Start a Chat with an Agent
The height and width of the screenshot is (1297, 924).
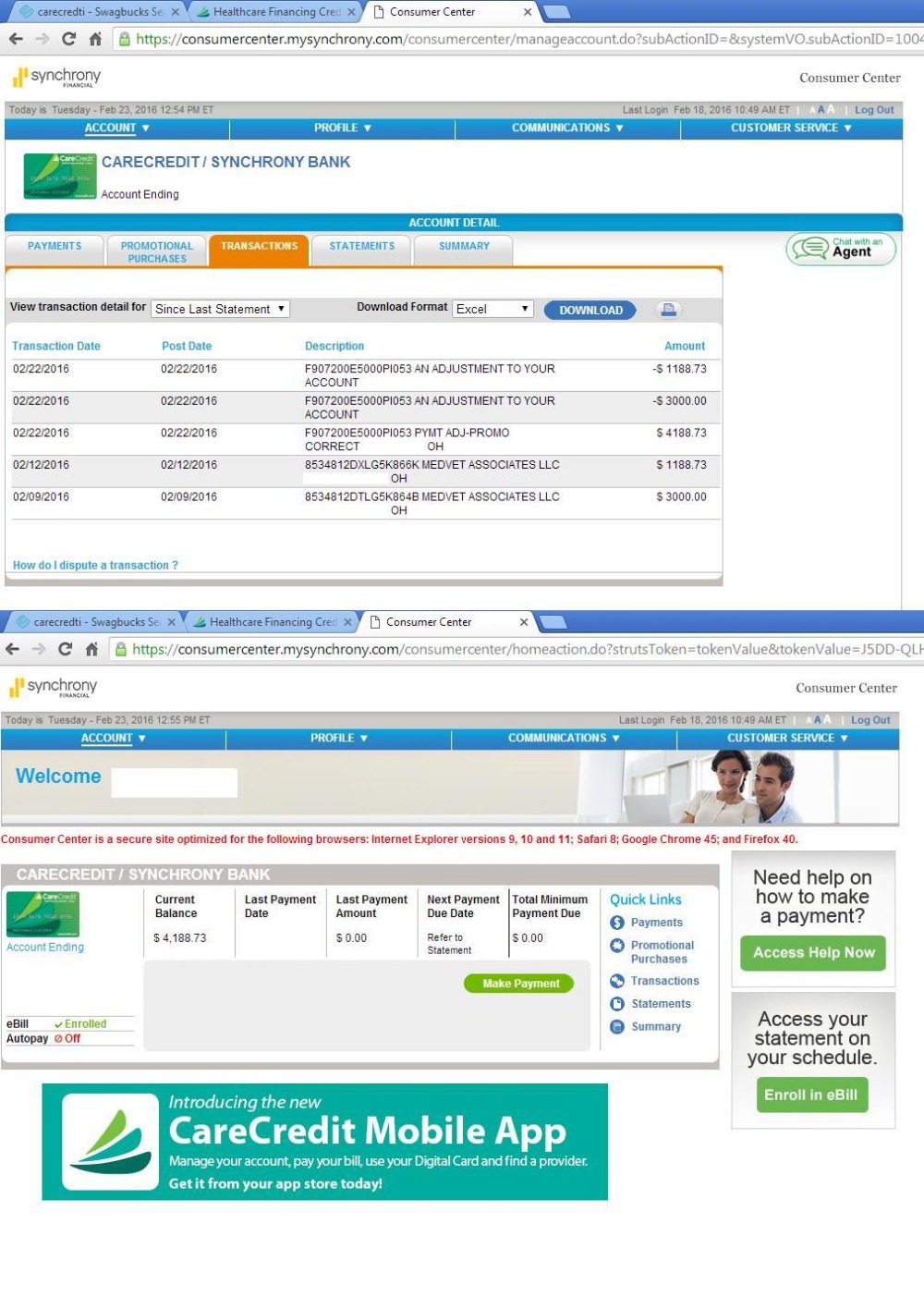click(841, 248)
